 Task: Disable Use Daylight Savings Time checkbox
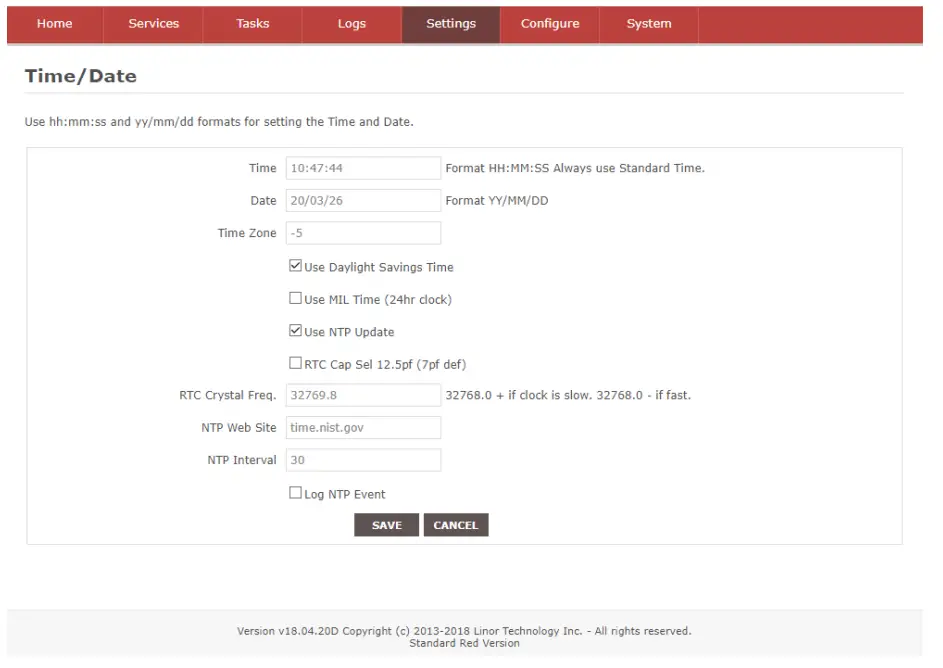pyautogui.click(x=295, y=266)
